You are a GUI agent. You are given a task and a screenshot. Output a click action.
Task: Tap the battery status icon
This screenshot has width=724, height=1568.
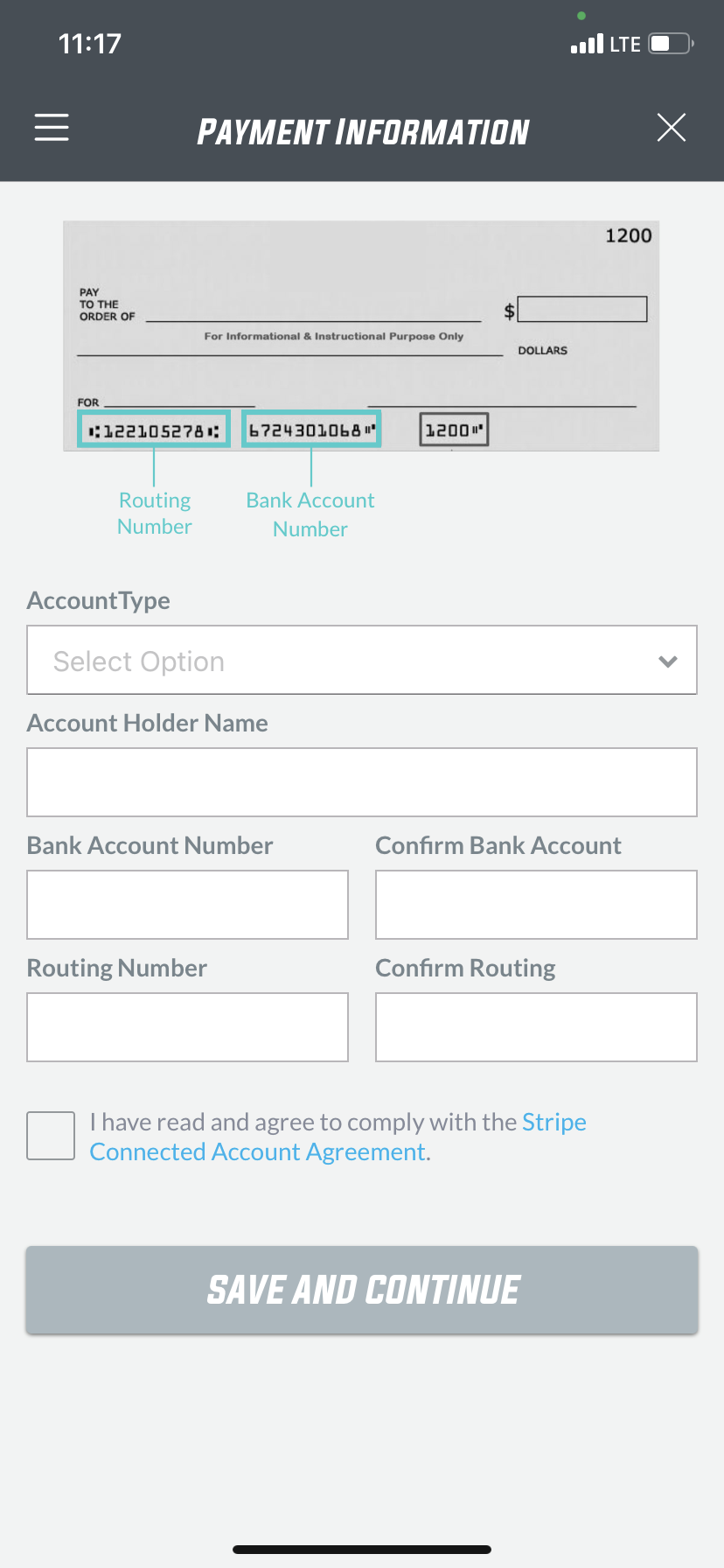pos(672,44)
